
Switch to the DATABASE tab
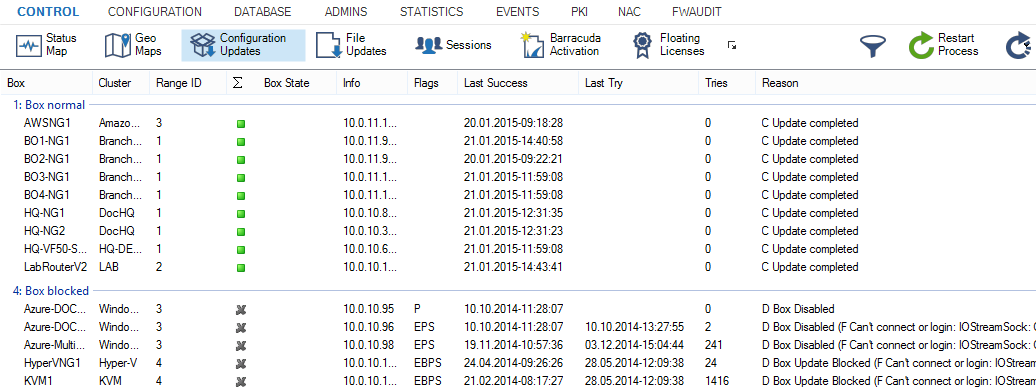tap(262, 12)
